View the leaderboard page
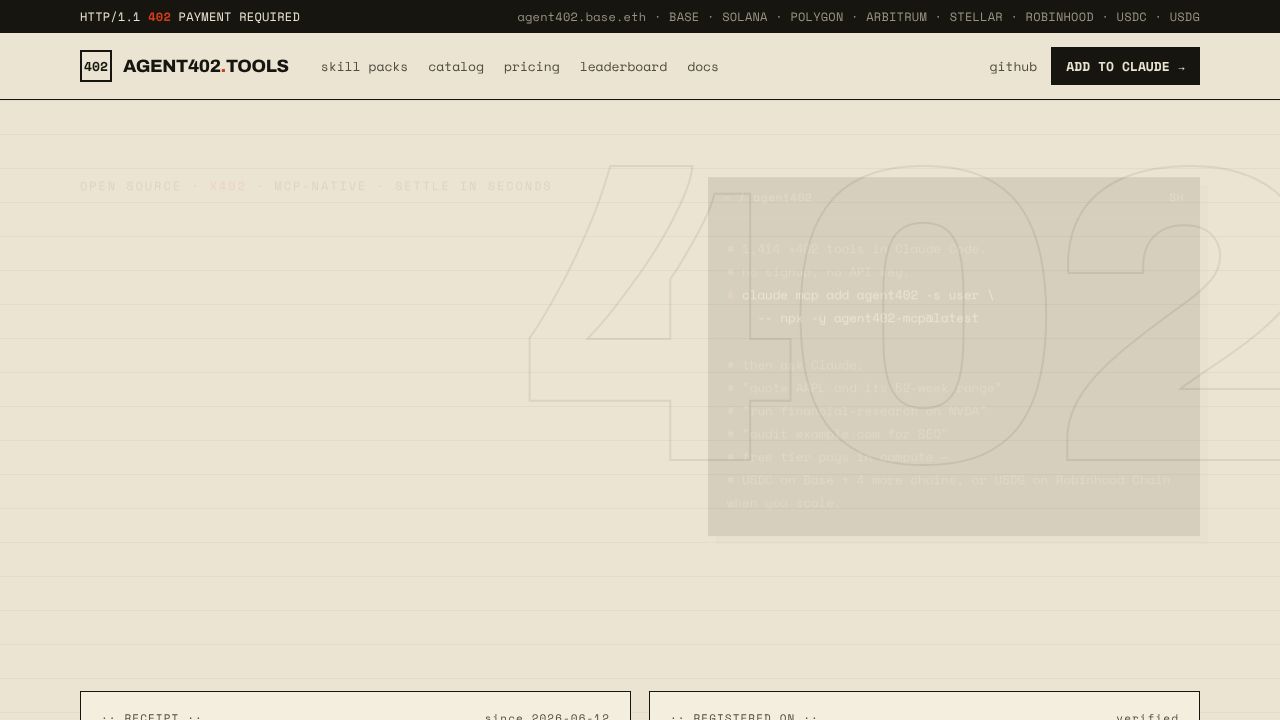Viewport: 1280px width, 720px height. (x=623, y=67)
